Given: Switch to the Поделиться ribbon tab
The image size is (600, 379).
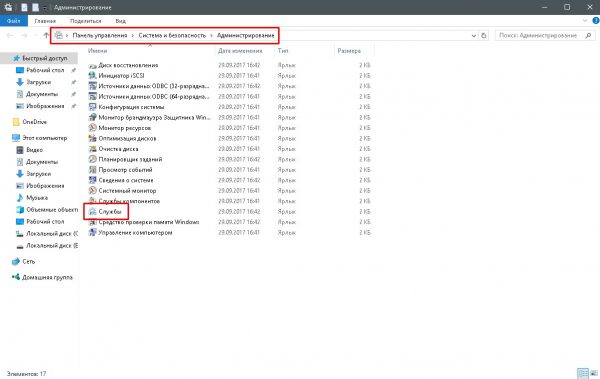Looking at the screenshot, I should click(x=86, y=21).
